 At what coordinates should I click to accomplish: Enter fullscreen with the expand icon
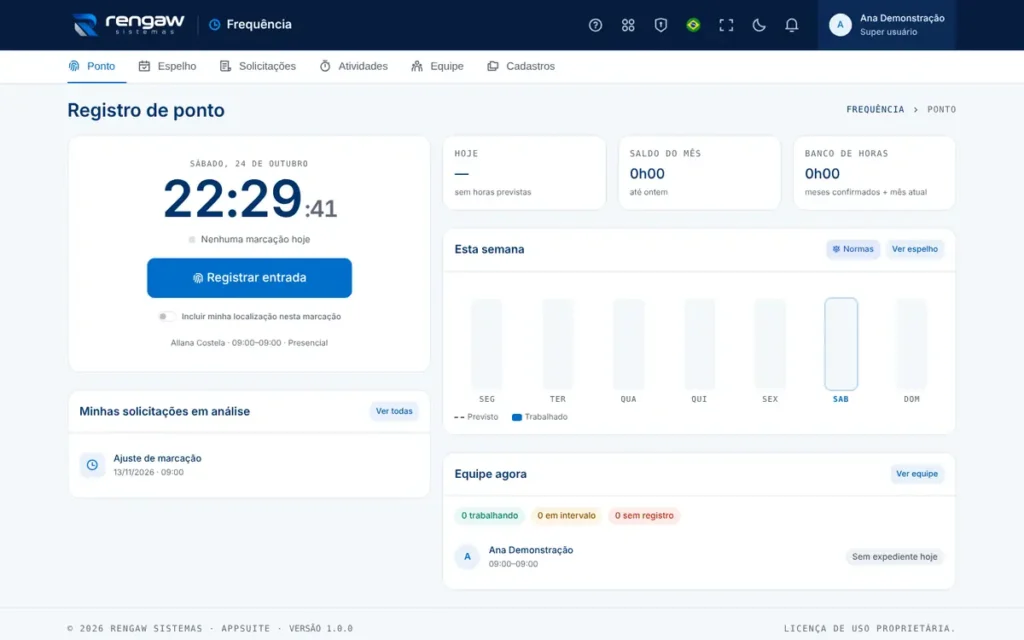coord(726,25)
